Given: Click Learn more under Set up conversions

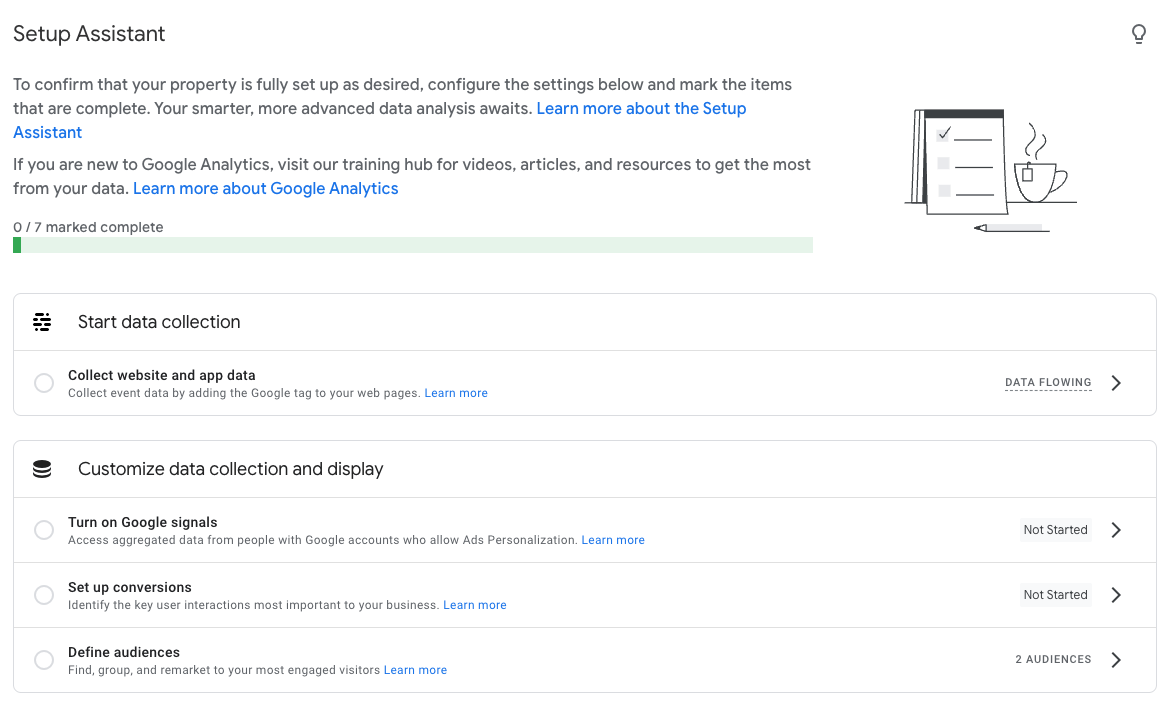Looking at the screenshot, I should [x=475, y=605].
